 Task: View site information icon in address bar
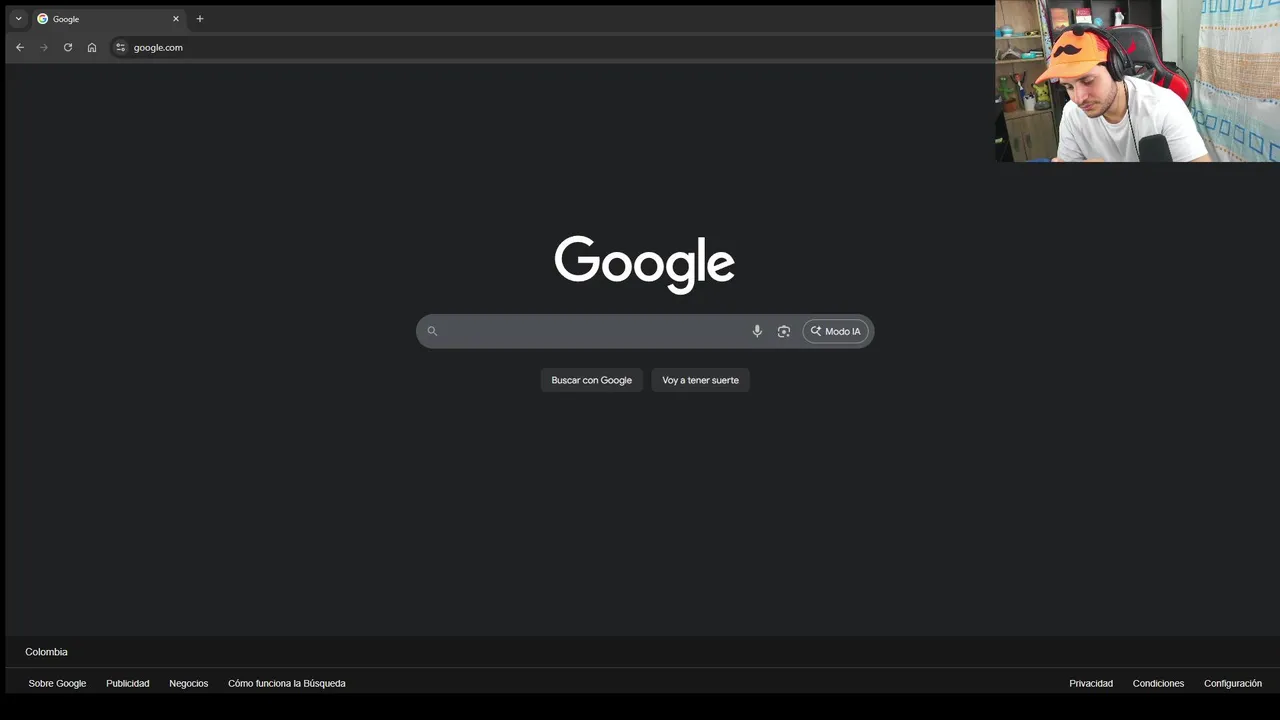pyautogui.click(x=120, y=47)
